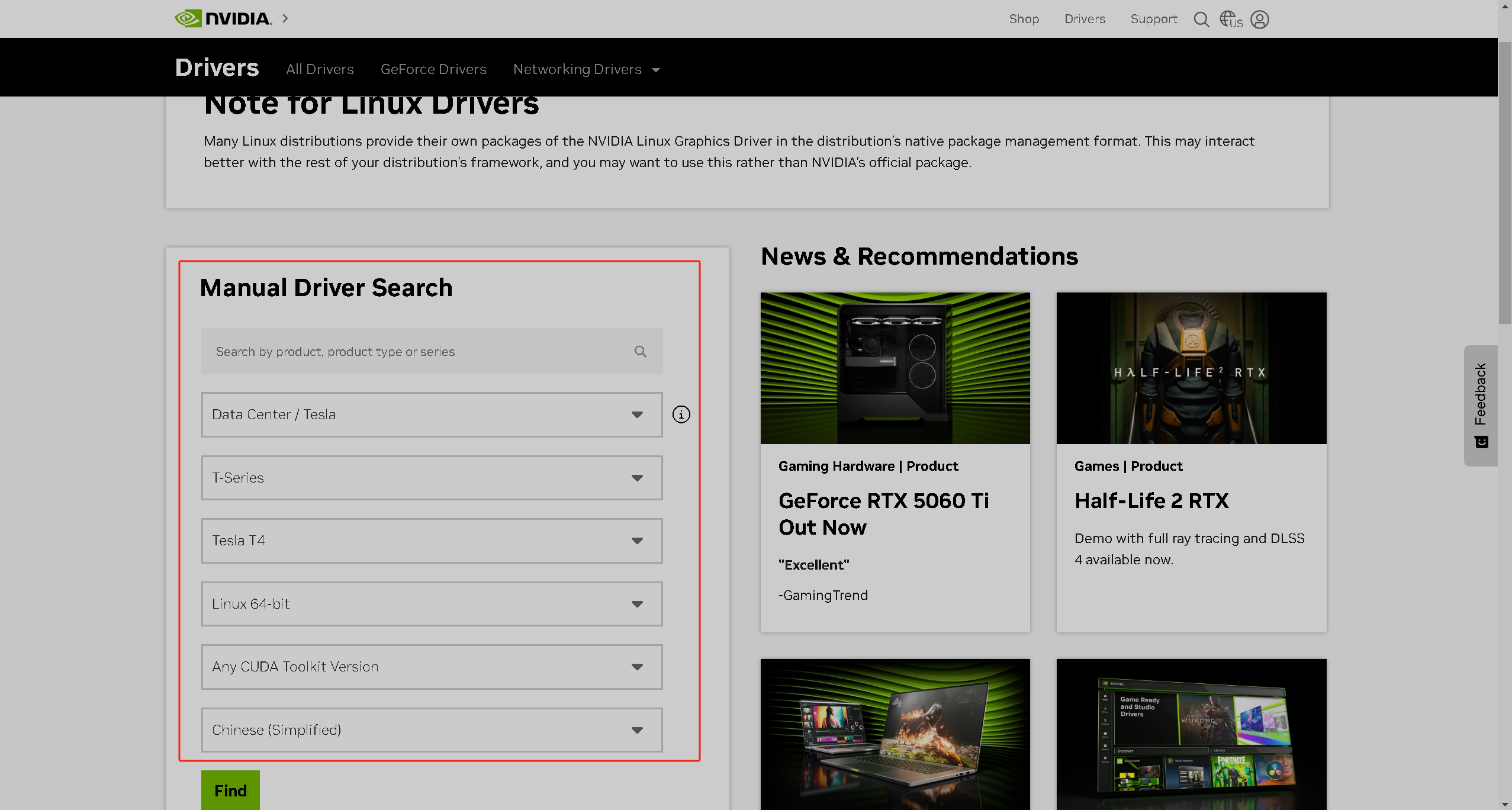This screenshot has width=1512, height=810.
Task: Open the Half-Life 2 RTX thumbnail
Action: tap(1191, 368)
